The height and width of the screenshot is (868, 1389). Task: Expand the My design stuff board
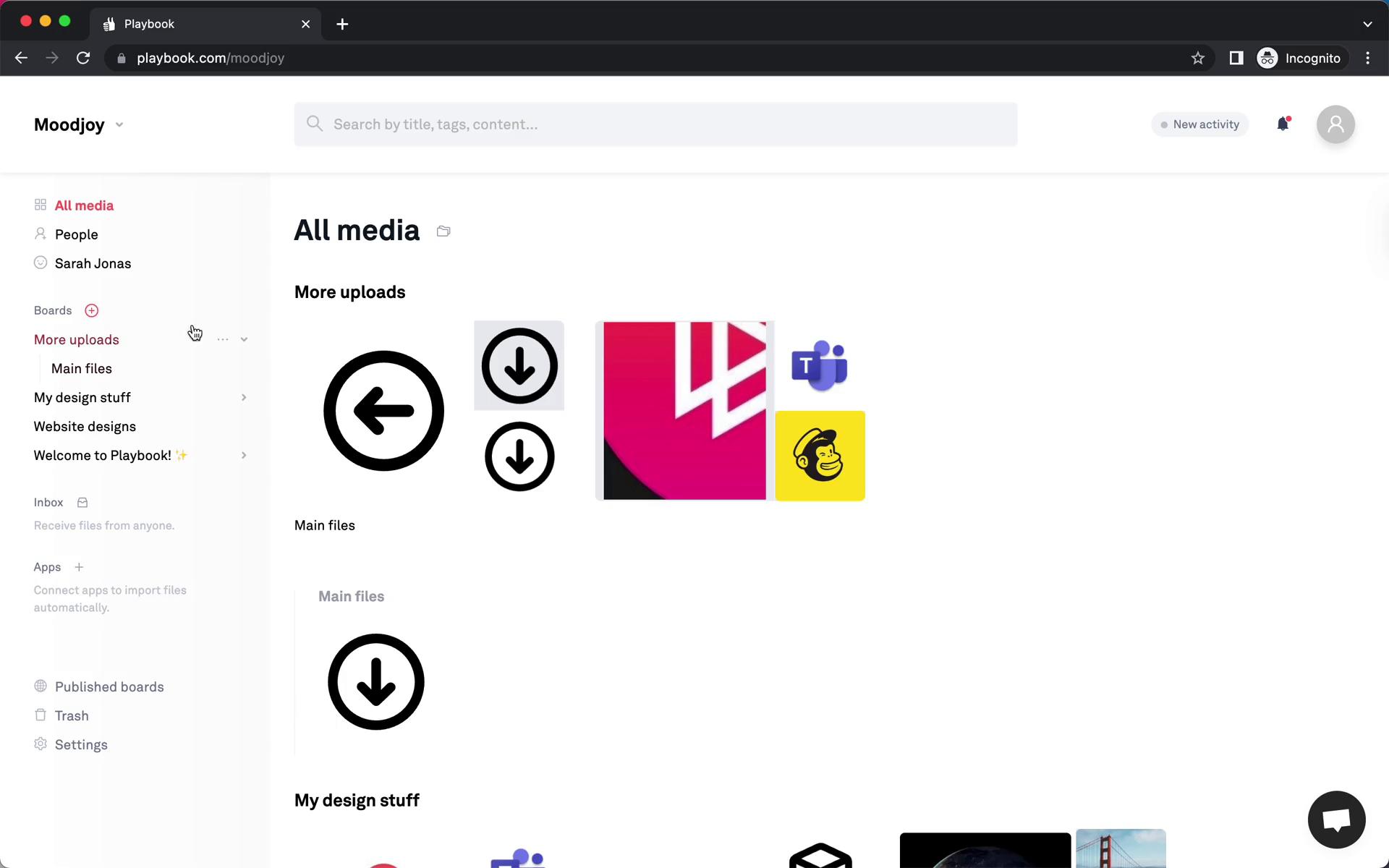coord(243,397)
